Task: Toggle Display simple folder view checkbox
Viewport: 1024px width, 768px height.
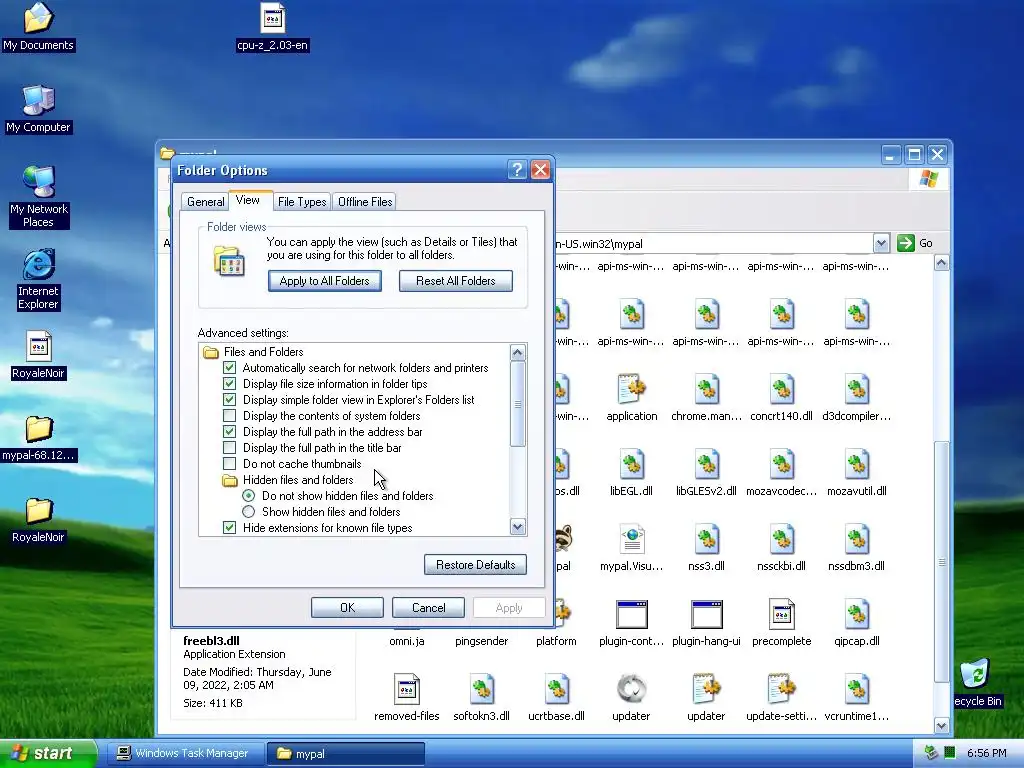Action: 229,400
